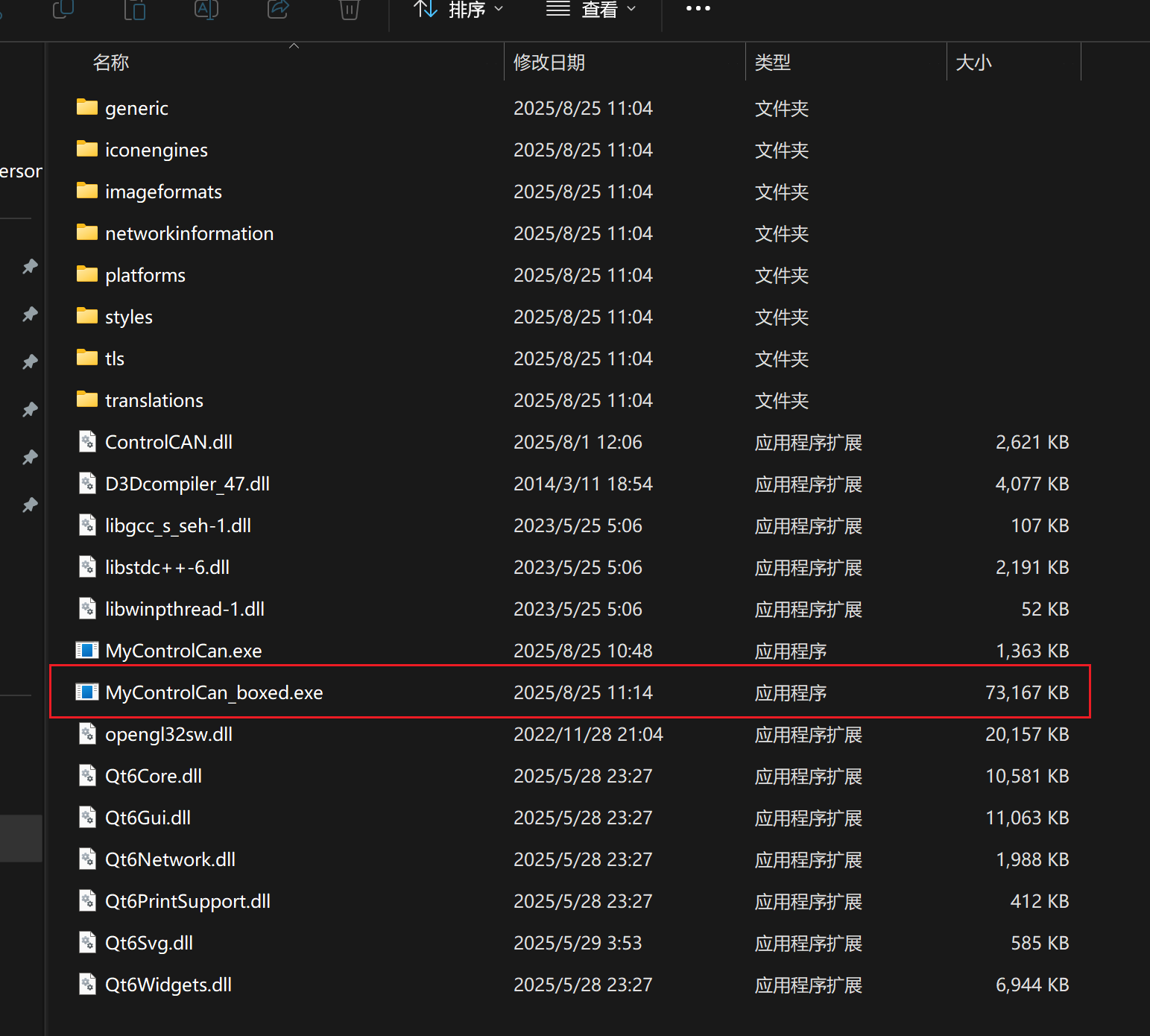Open the MyControlCan.exe application icon
The width and height of the screenshot is (1150, 1036).
[x=87, y=650]
